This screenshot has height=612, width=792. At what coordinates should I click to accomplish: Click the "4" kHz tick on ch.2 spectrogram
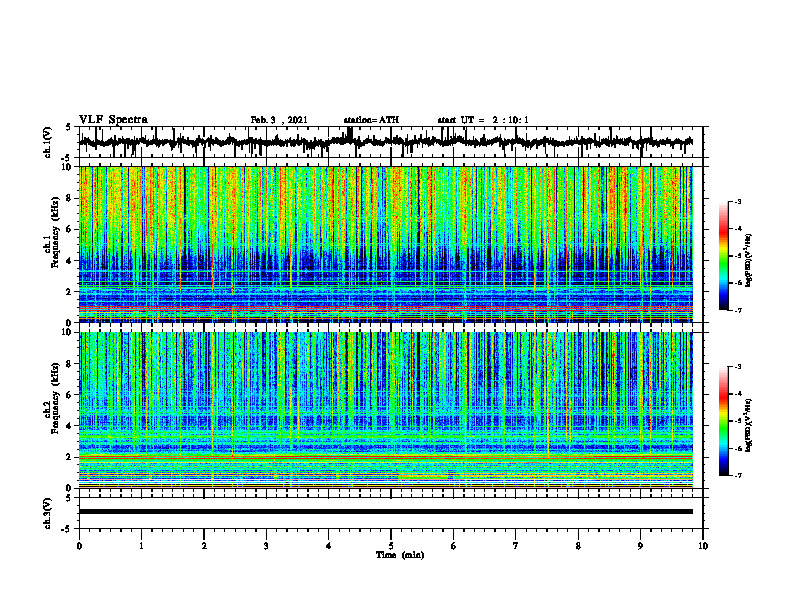[x=71, y=426]
